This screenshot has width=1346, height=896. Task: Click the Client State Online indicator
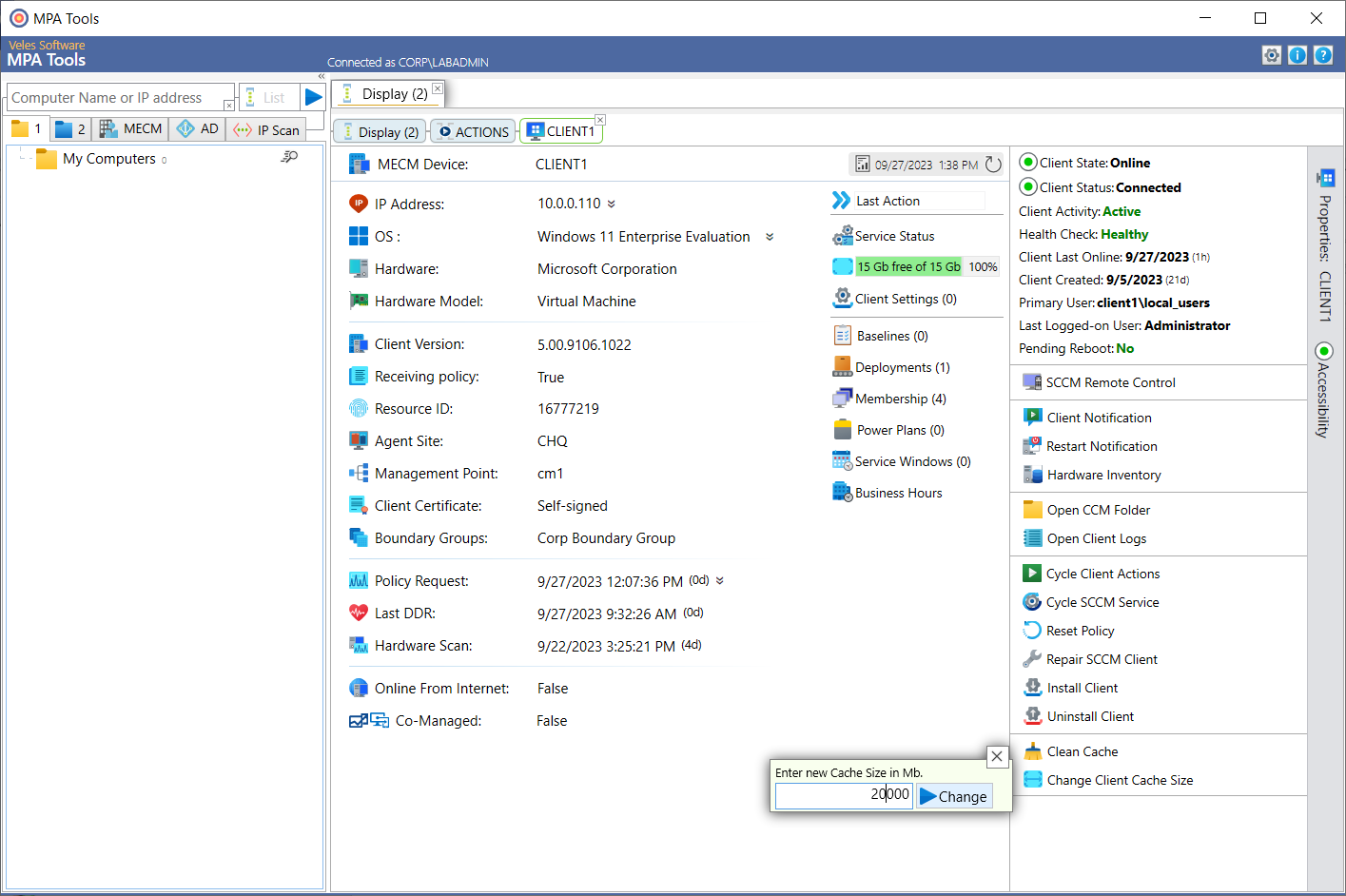[x=1028, y=162]
